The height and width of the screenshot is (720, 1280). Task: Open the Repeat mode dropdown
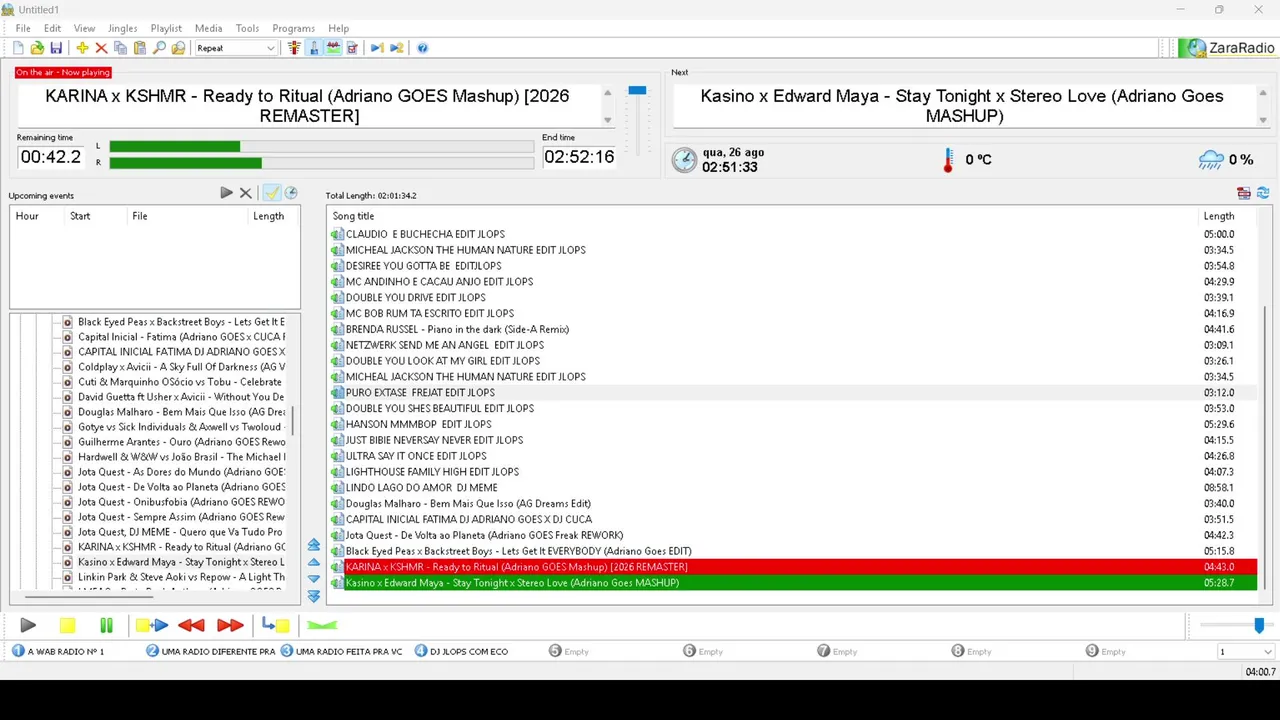click(235, 48)
